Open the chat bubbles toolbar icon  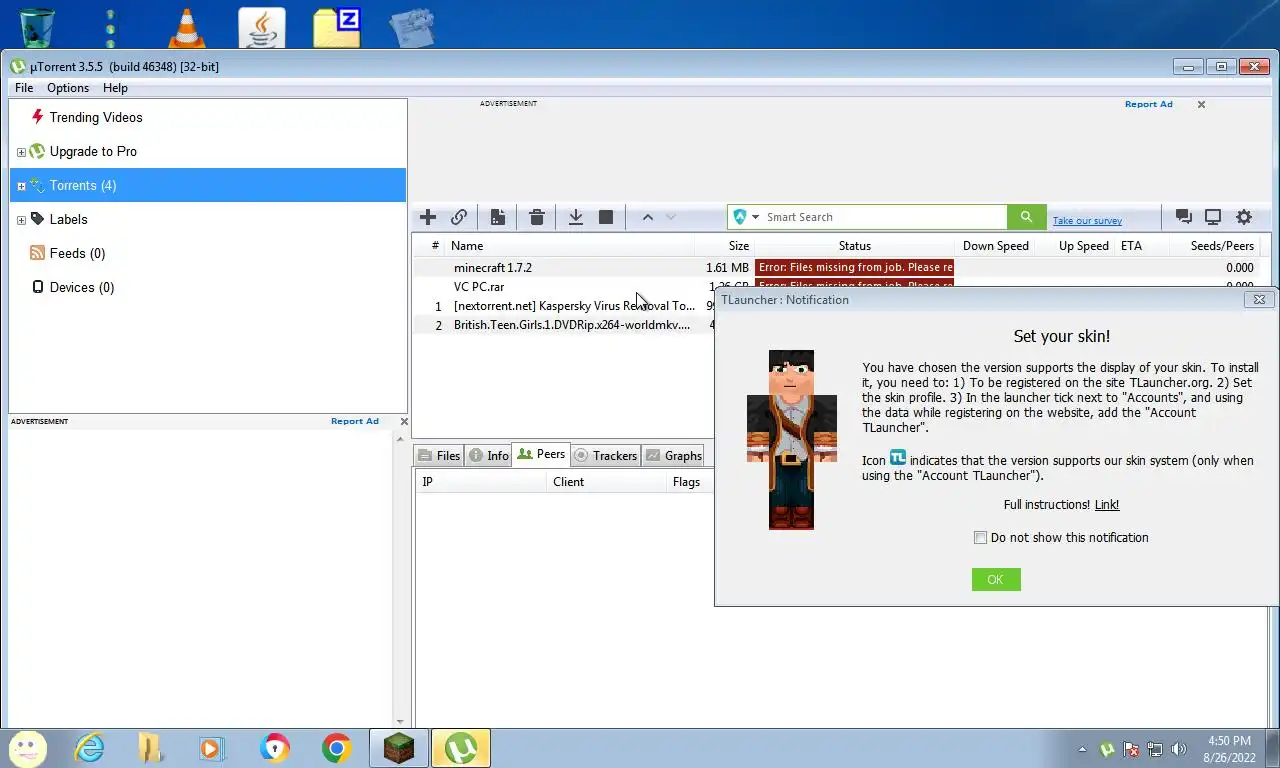[x=1183, y=217]
